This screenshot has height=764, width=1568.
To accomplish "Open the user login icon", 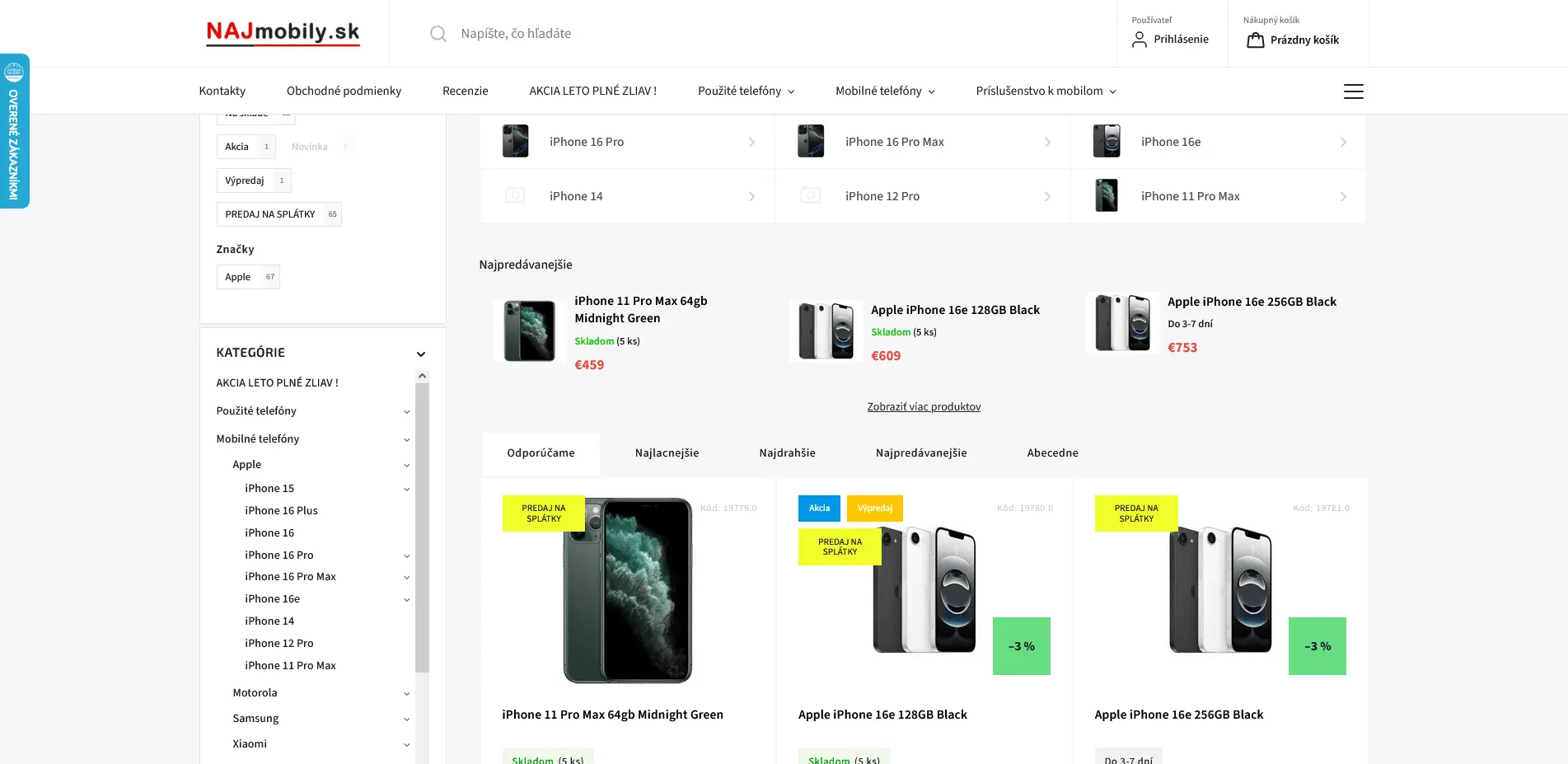I will click(1140, 40).
